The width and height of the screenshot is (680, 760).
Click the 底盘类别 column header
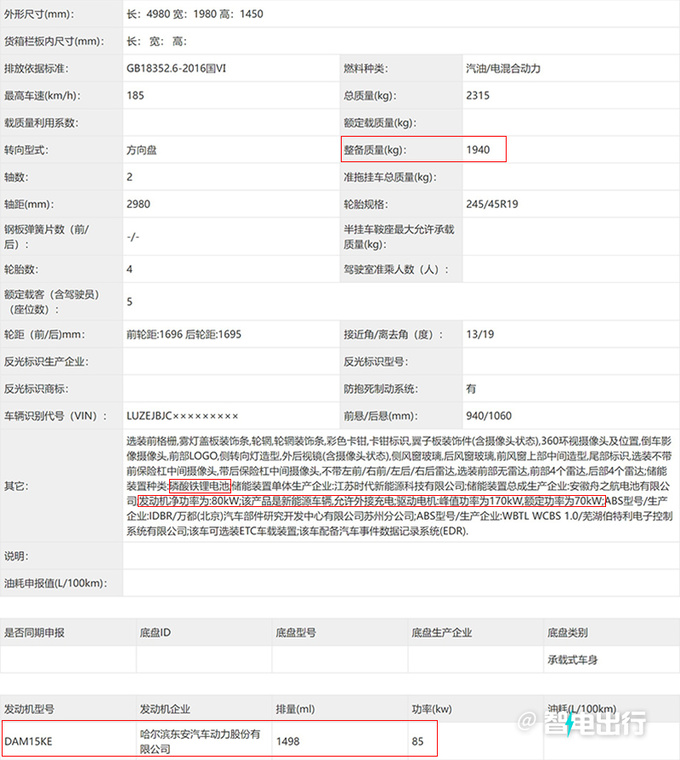point(568,633)
